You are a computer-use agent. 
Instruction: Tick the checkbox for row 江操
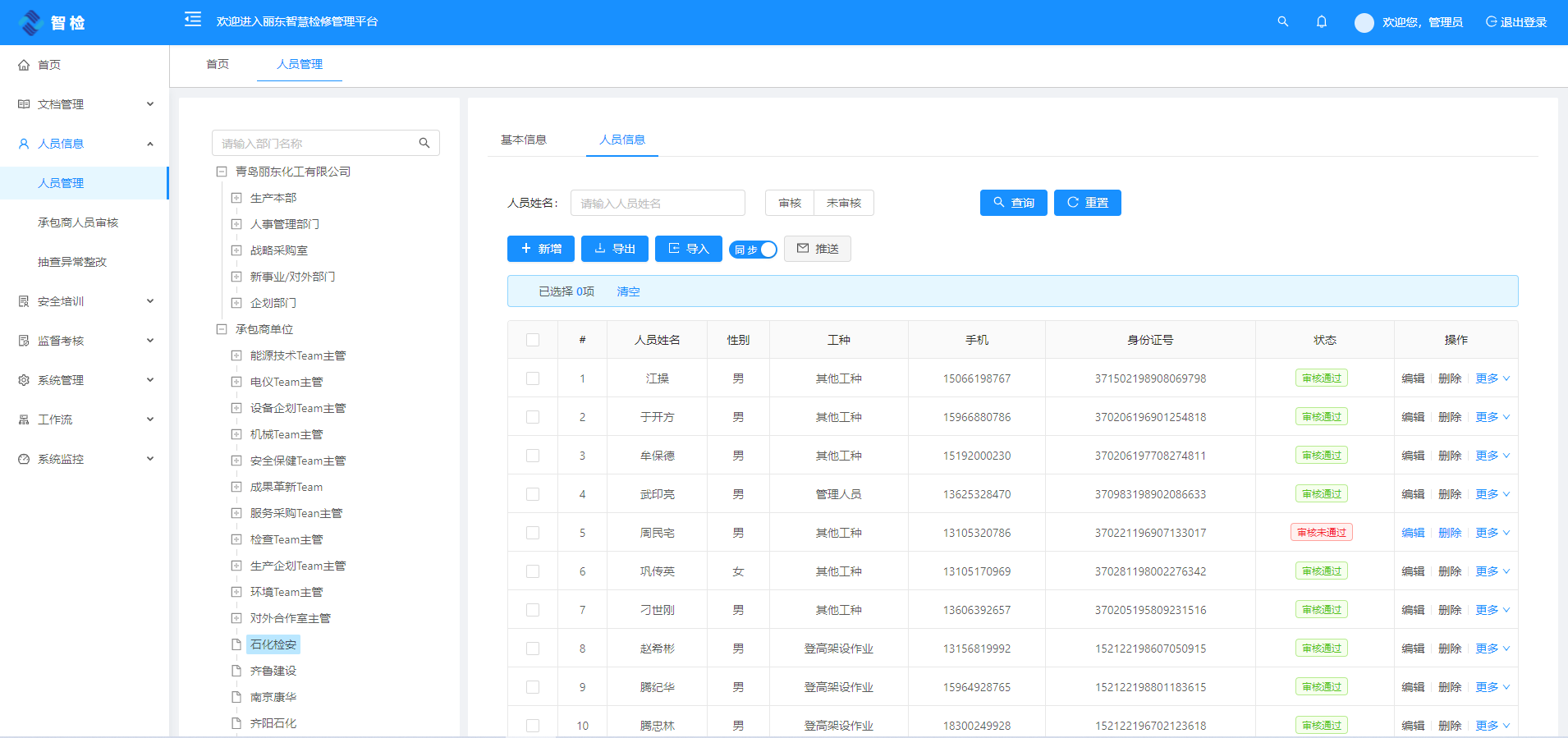533,378
